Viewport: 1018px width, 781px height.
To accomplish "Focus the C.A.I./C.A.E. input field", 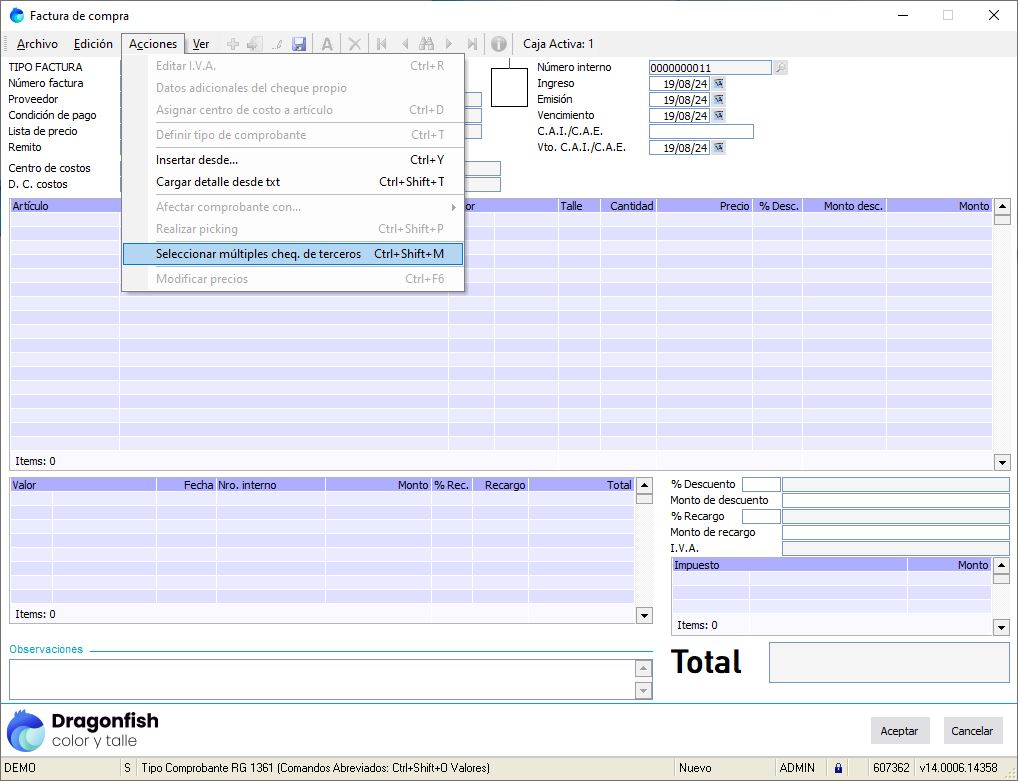I will (x=701, y=132).
